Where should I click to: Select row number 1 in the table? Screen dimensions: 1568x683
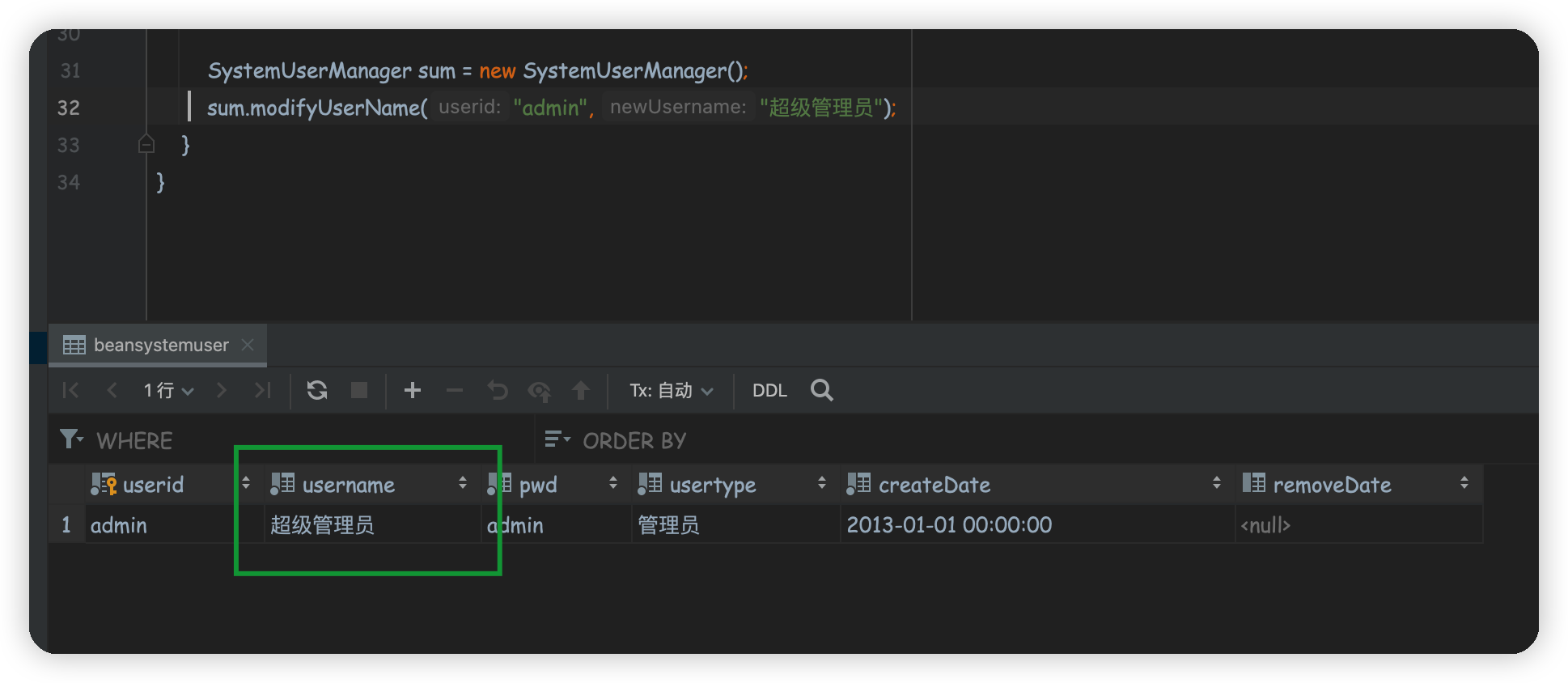[66, 525]
